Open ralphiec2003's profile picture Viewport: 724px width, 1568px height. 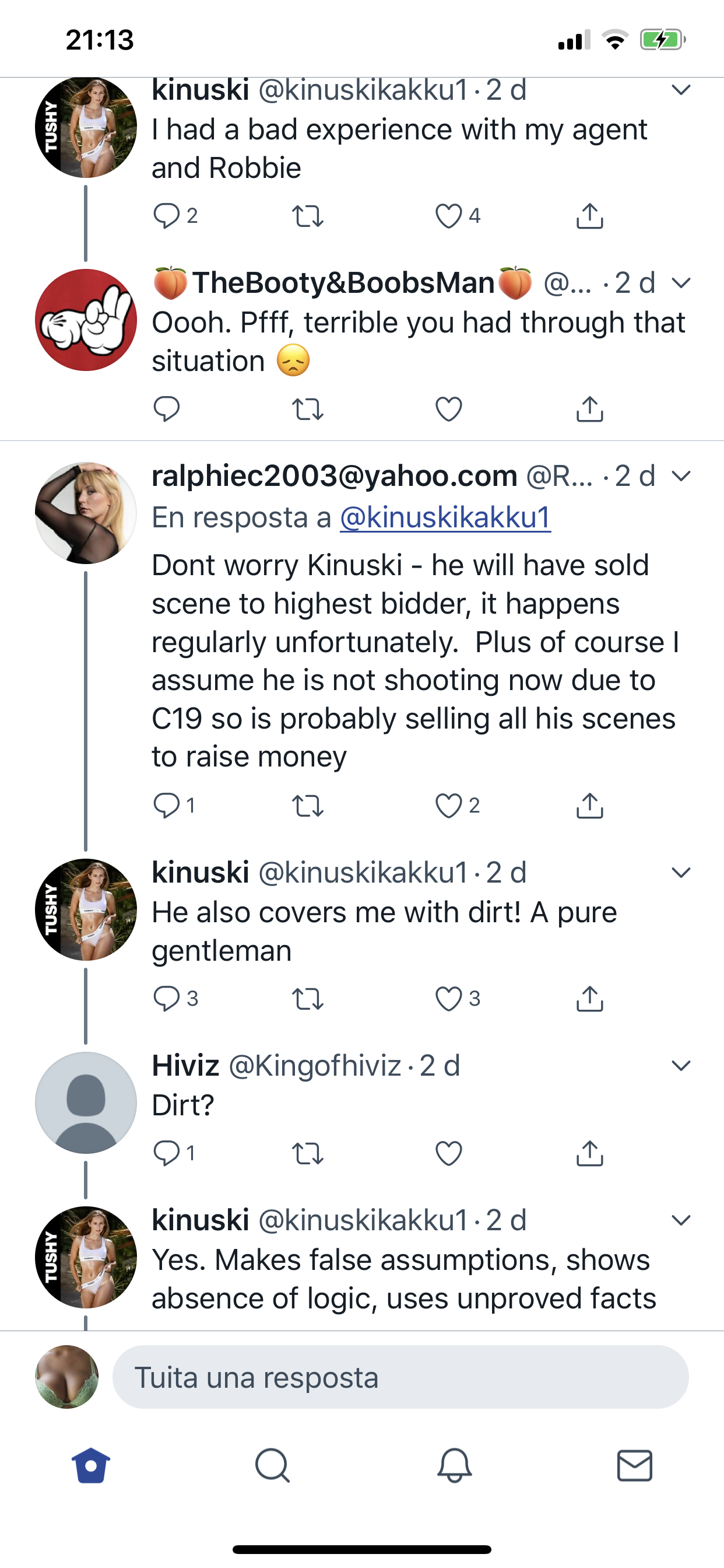pos(86,513)
